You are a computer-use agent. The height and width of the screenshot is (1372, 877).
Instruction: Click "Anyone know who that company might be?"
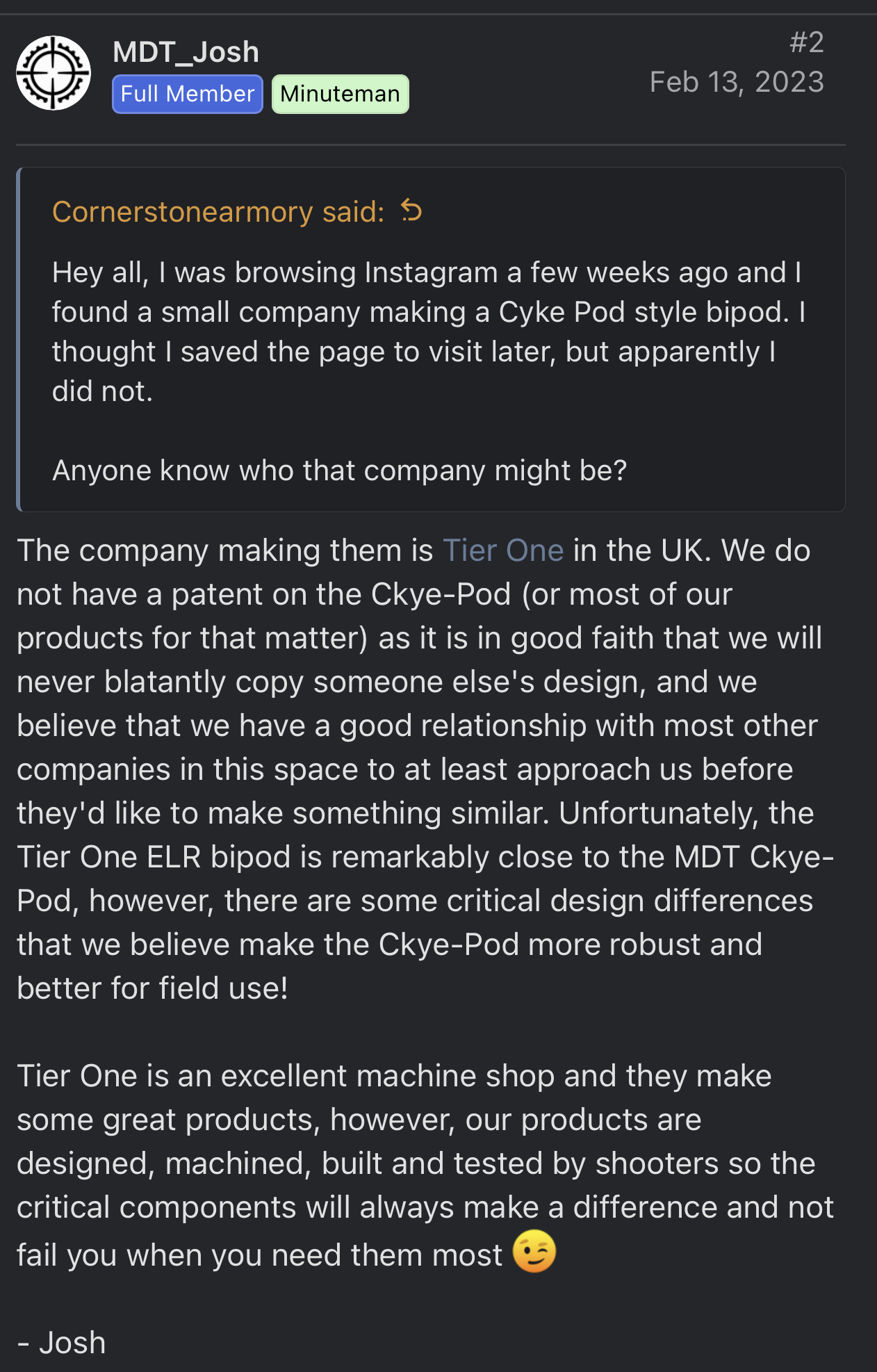pos(339,471)
